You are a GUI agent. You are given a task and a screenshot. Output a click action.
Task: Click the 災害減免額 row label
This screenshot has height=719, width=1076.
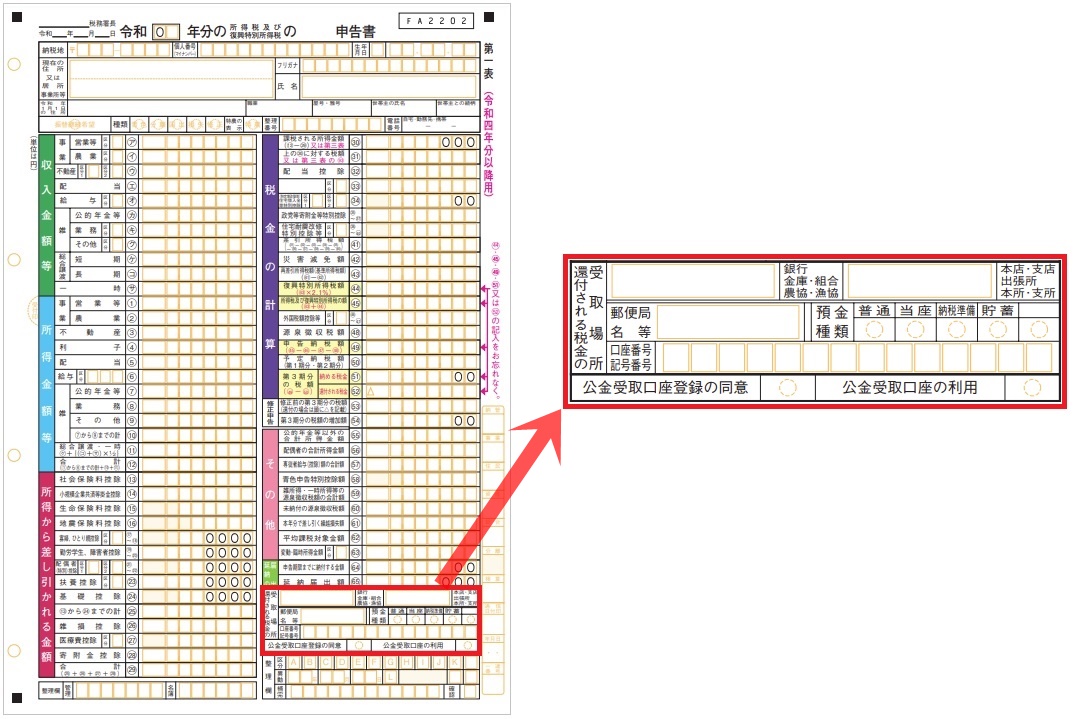tap(314, 259)
